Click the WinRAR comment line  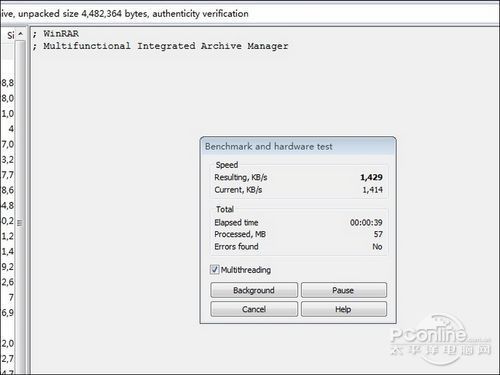[x=56, y=34]
